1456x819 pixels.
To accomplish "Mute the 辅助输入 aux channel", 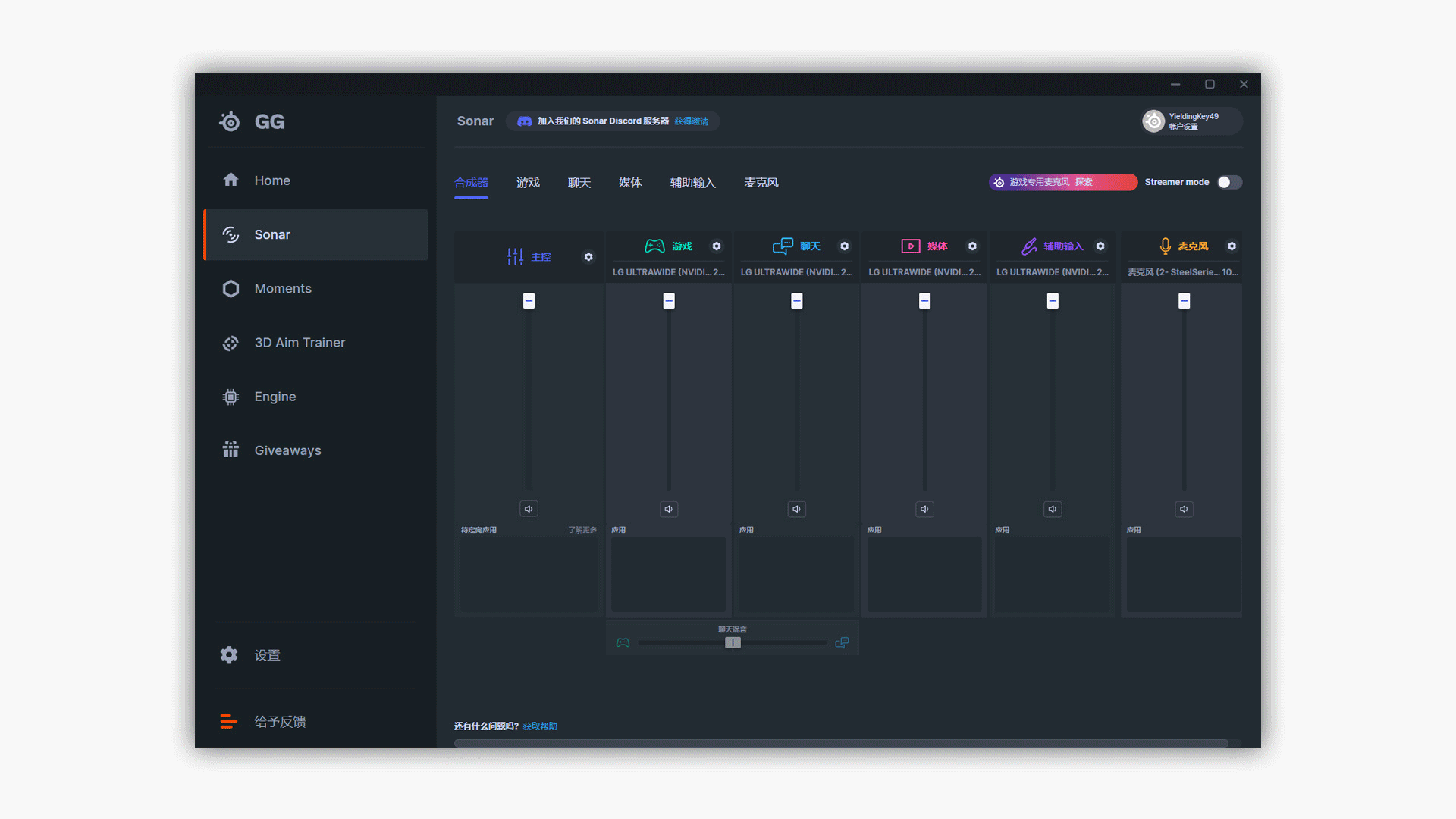I will coord(1053,509).
